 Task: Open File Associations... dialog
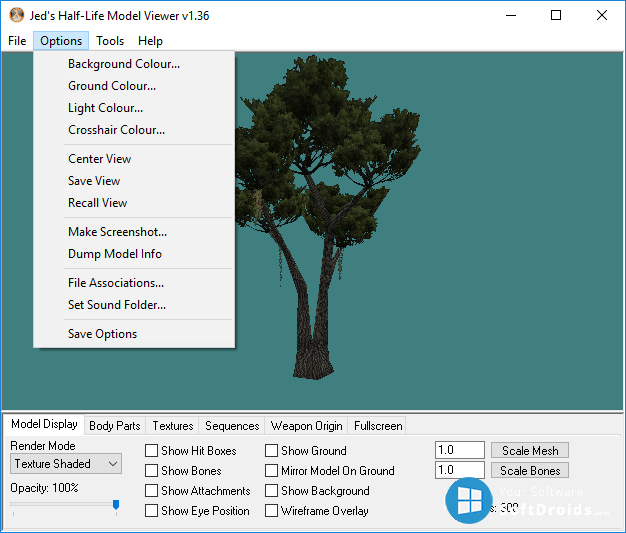coord(134,283)
